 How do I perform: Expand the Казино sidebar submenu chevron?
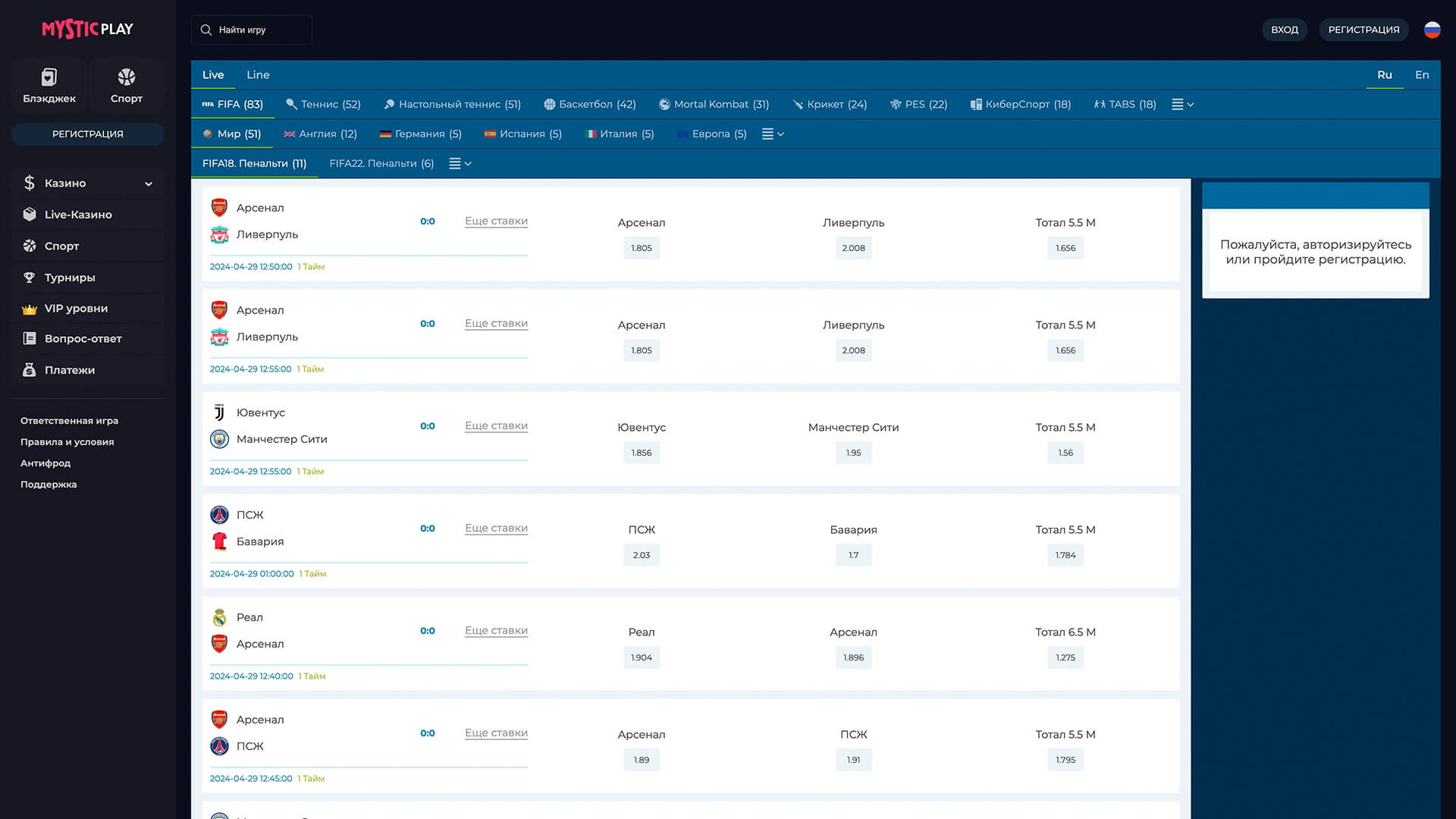point(149,184)
